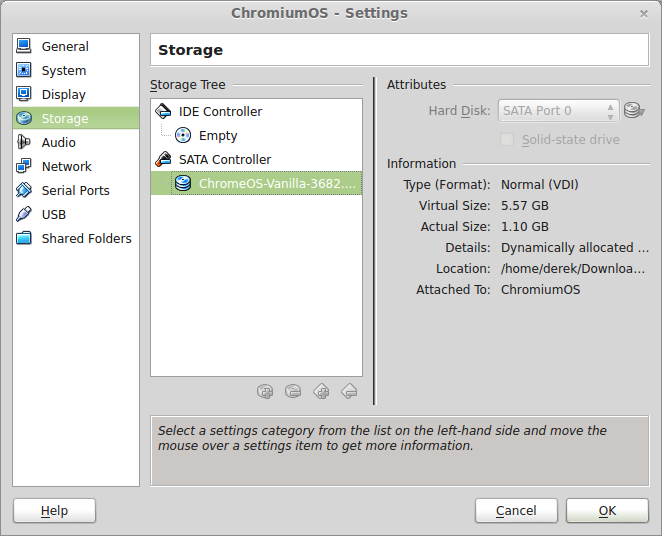This screenshot has width=662, height=536.
Task: Go to Shared Folders settings
Action: [x=86, y=239]
